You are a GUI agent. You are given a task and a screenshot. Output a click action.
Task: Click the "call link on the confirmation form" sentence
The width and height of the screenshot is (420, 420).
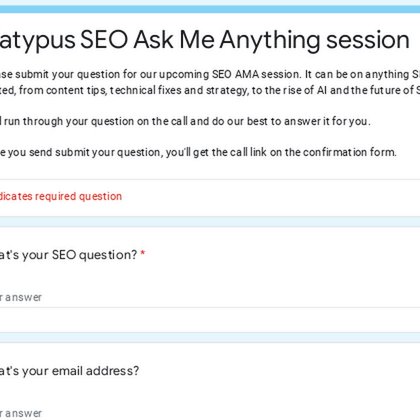click(198, 153)
